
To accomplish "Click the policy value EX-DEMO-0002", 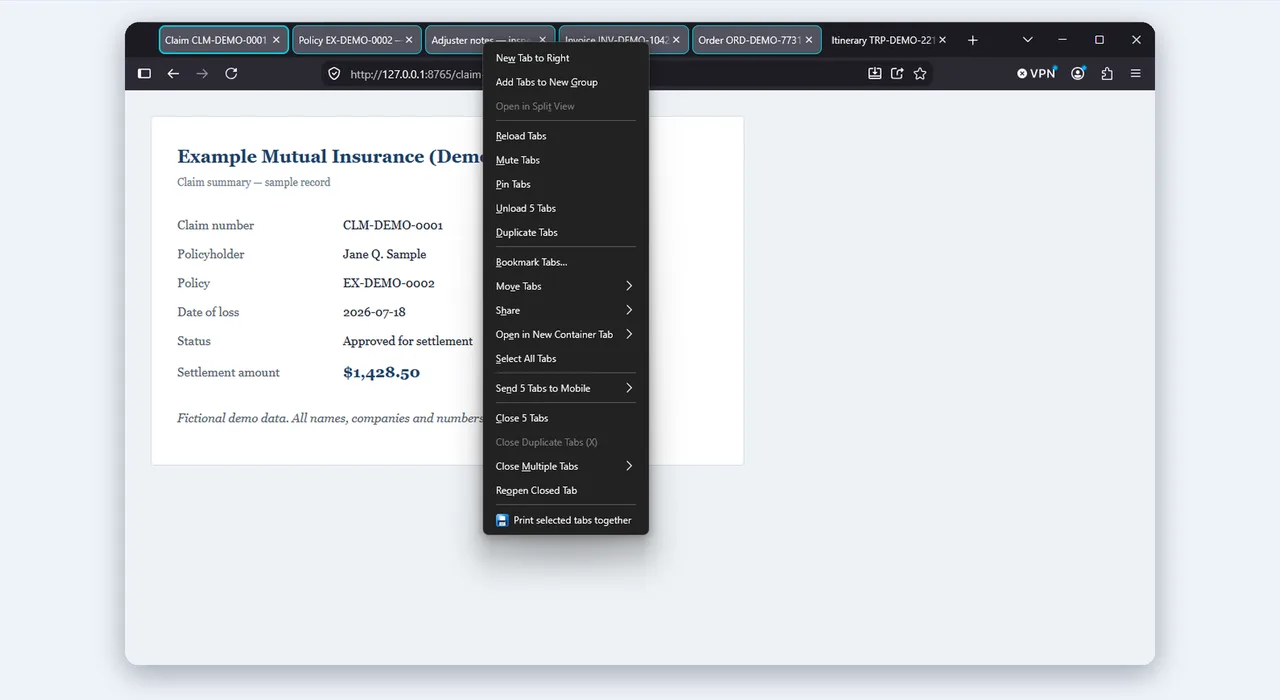I will pos(389,284).
